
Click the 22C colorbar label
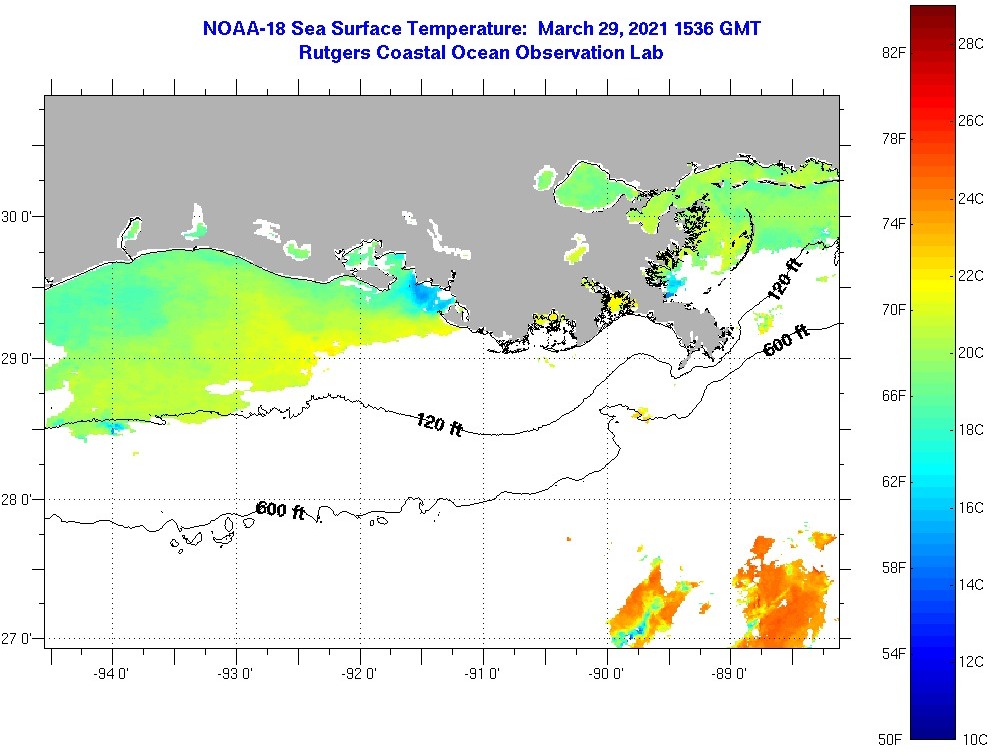(x=971, y=276)
